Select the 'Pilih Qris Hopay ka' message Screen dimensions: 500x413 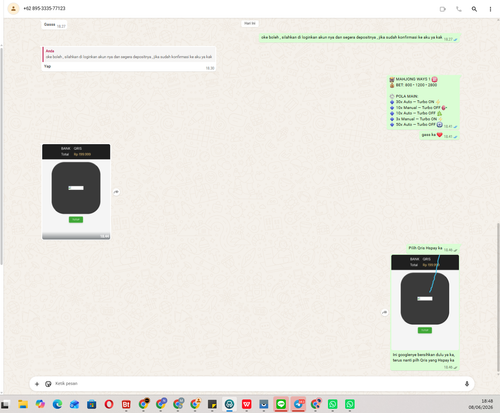[433, 249]
